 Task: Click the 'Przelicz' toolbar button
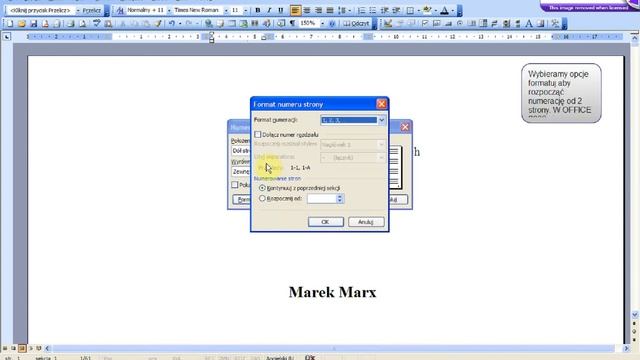(91, 10)
